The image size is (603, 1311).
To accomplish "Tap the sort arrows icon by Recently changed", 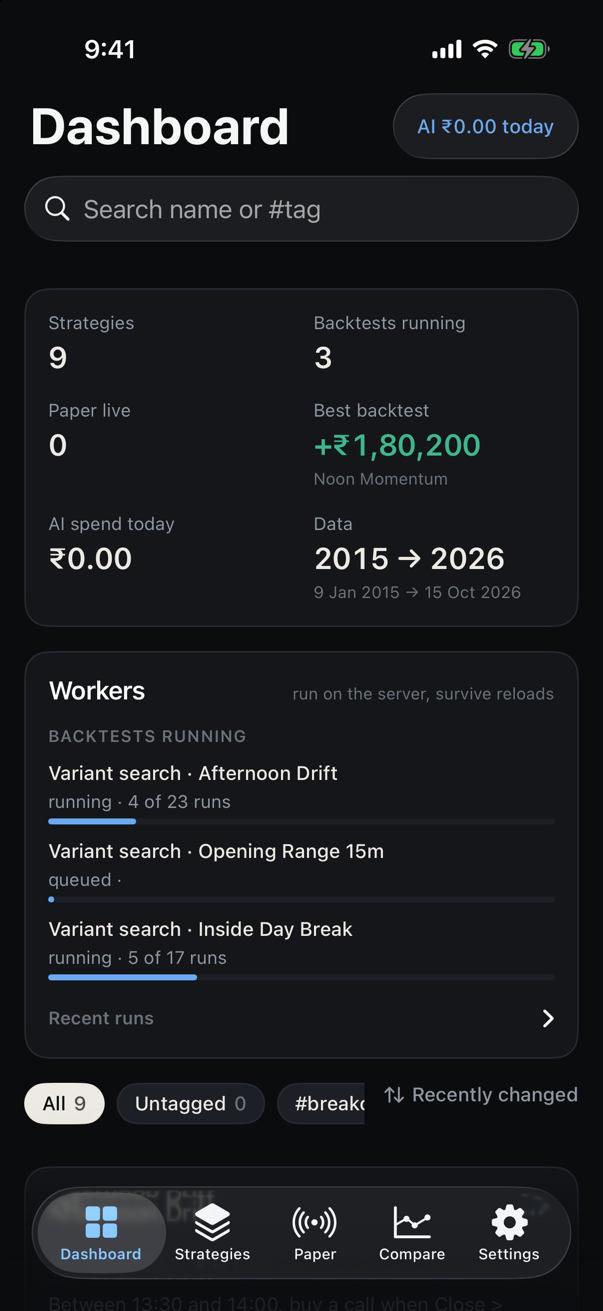I will (394, 1095).
